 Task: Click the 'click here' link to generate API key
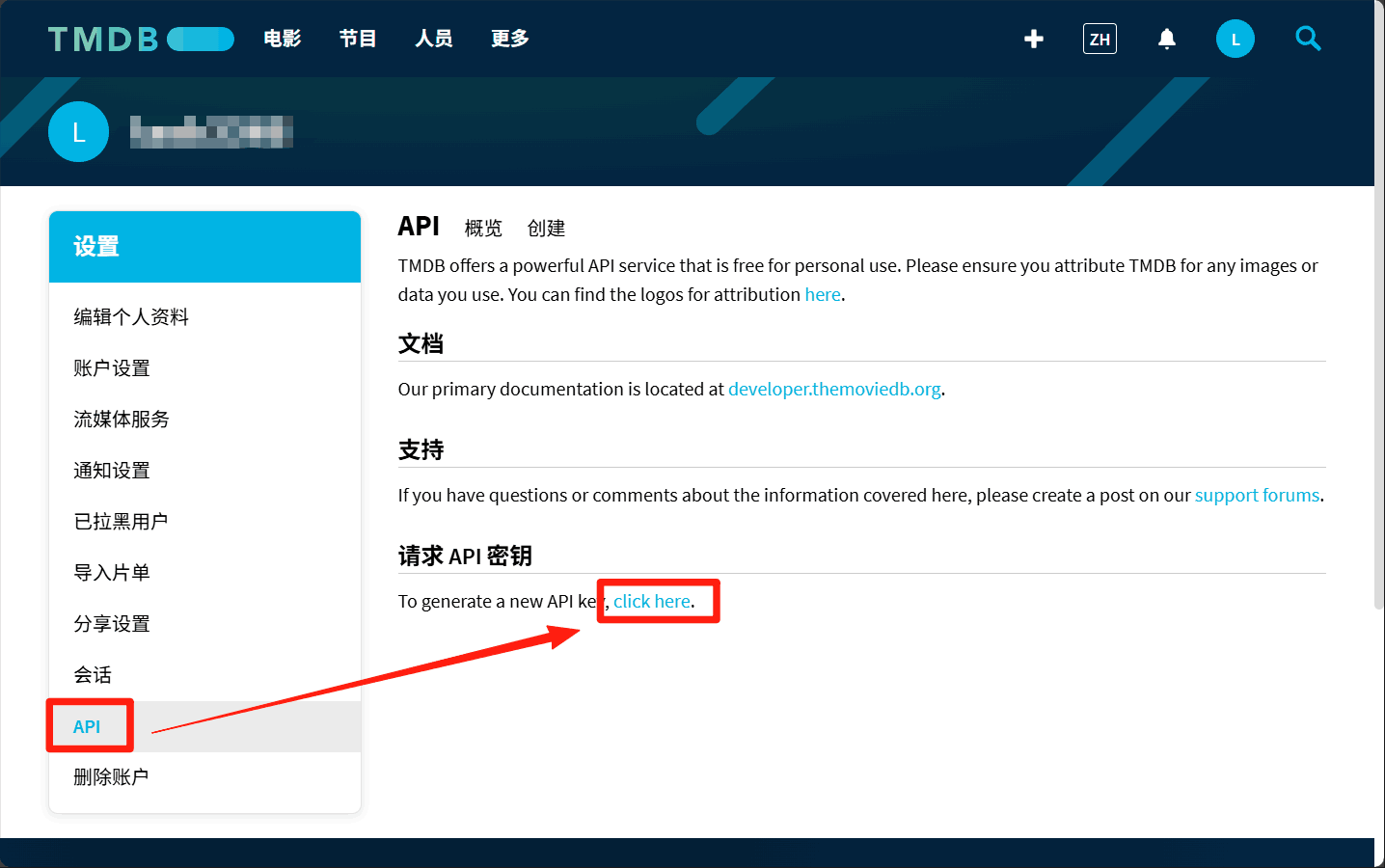tap(652, 601)
